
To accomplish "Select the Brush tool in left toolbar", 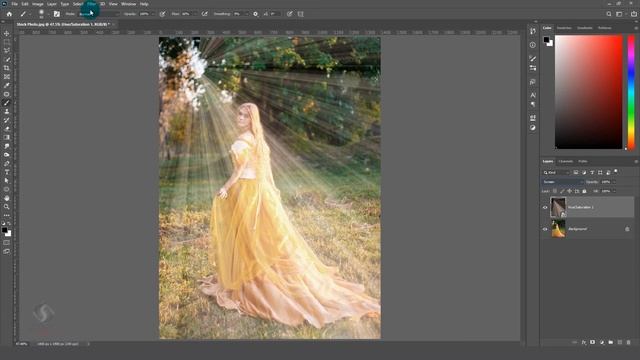I will 7,103.
